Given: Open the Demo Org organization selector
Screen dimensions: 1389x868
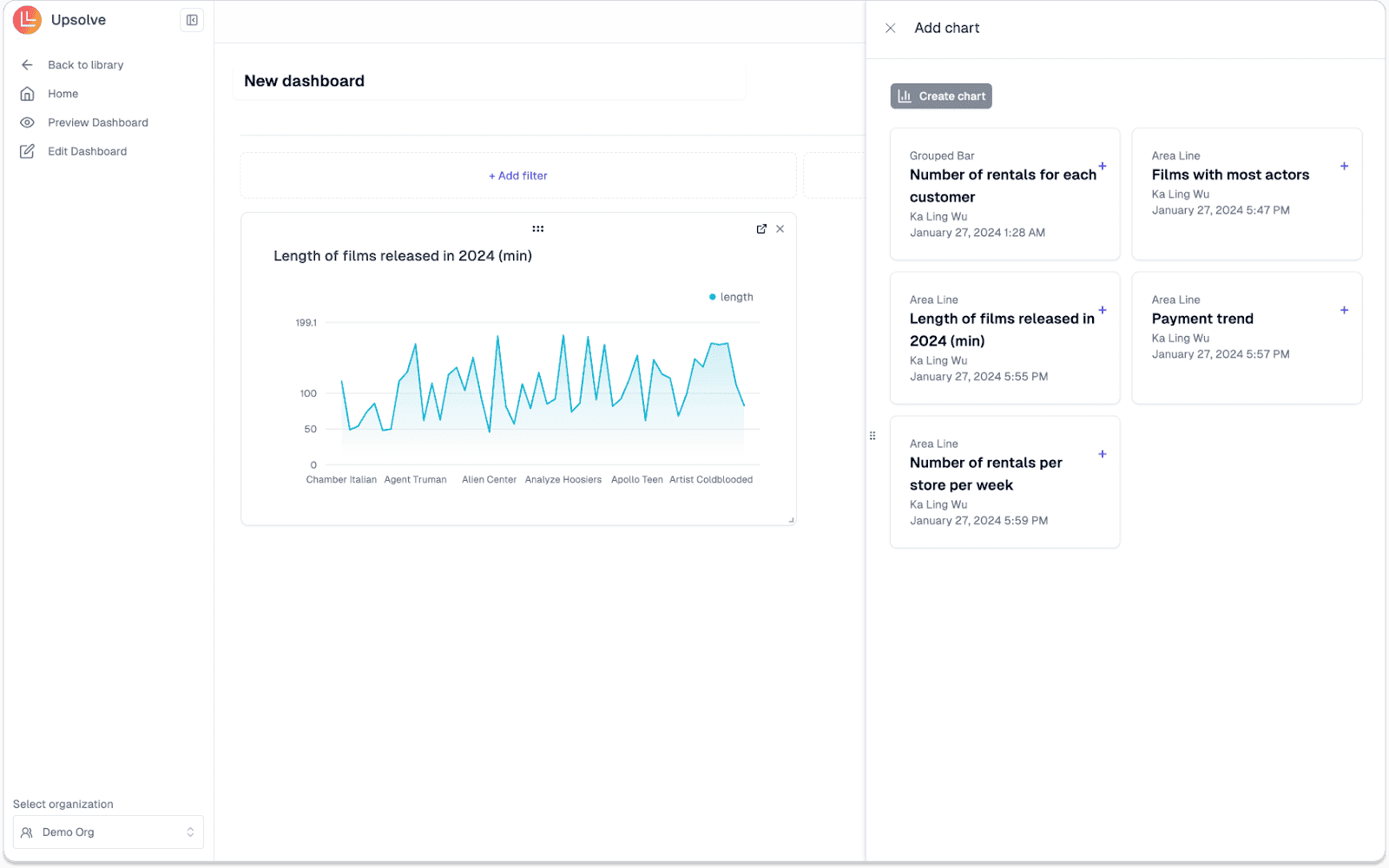Looking at the screenshot, I should (x=108, y=832).
